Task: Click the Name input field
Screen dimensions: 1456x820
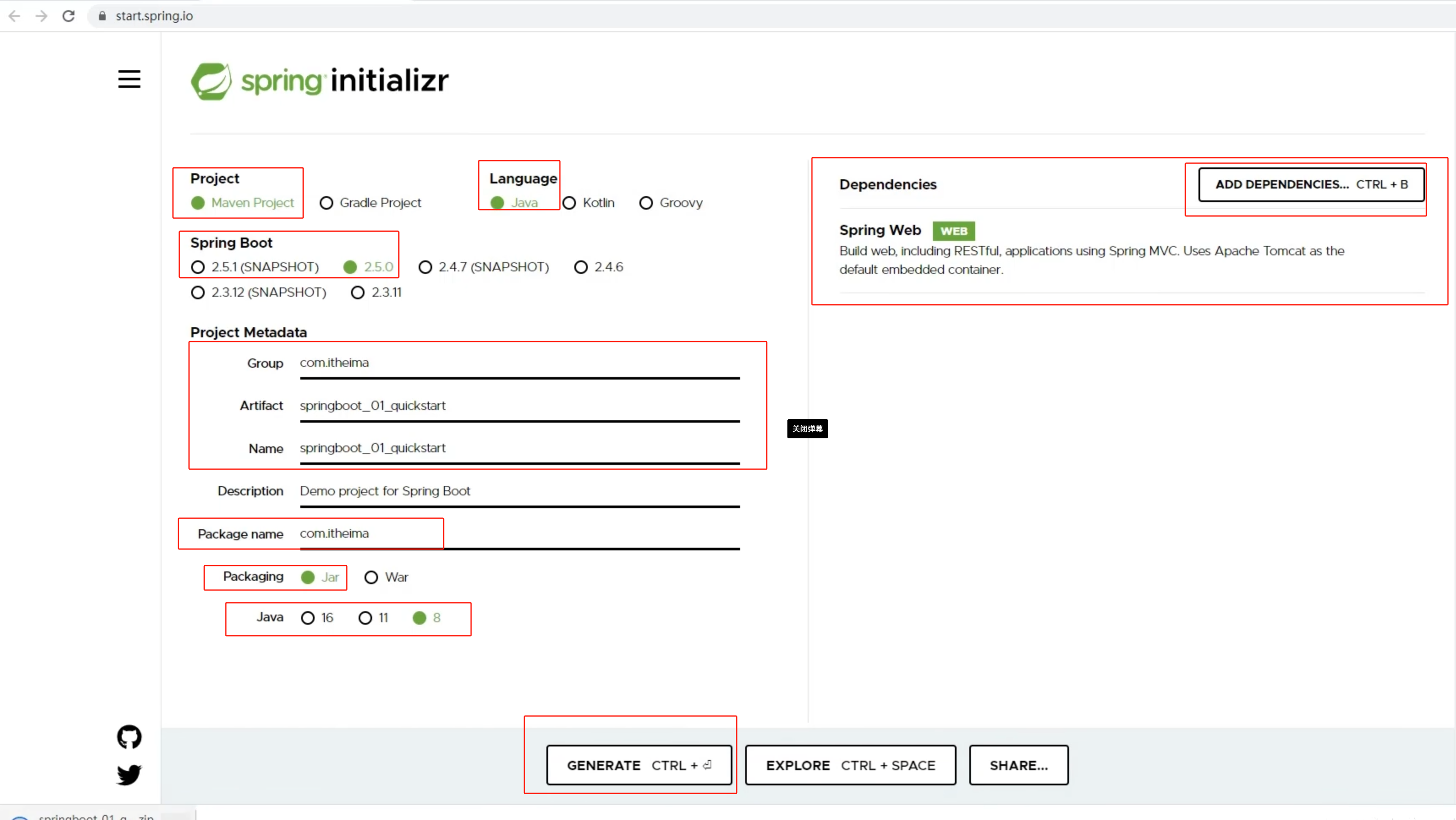Action: (519, 450)
